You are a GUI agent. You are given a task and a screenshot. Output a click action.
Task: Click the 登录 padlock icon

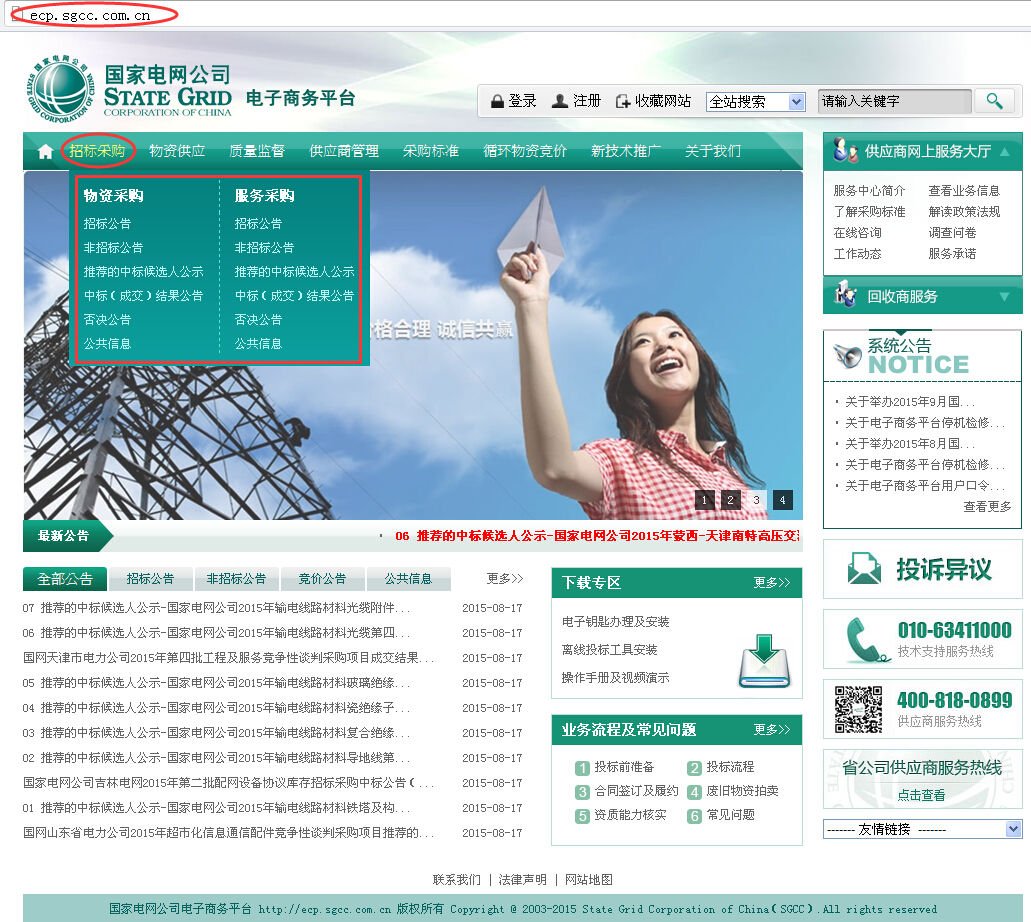coord(497,100)
